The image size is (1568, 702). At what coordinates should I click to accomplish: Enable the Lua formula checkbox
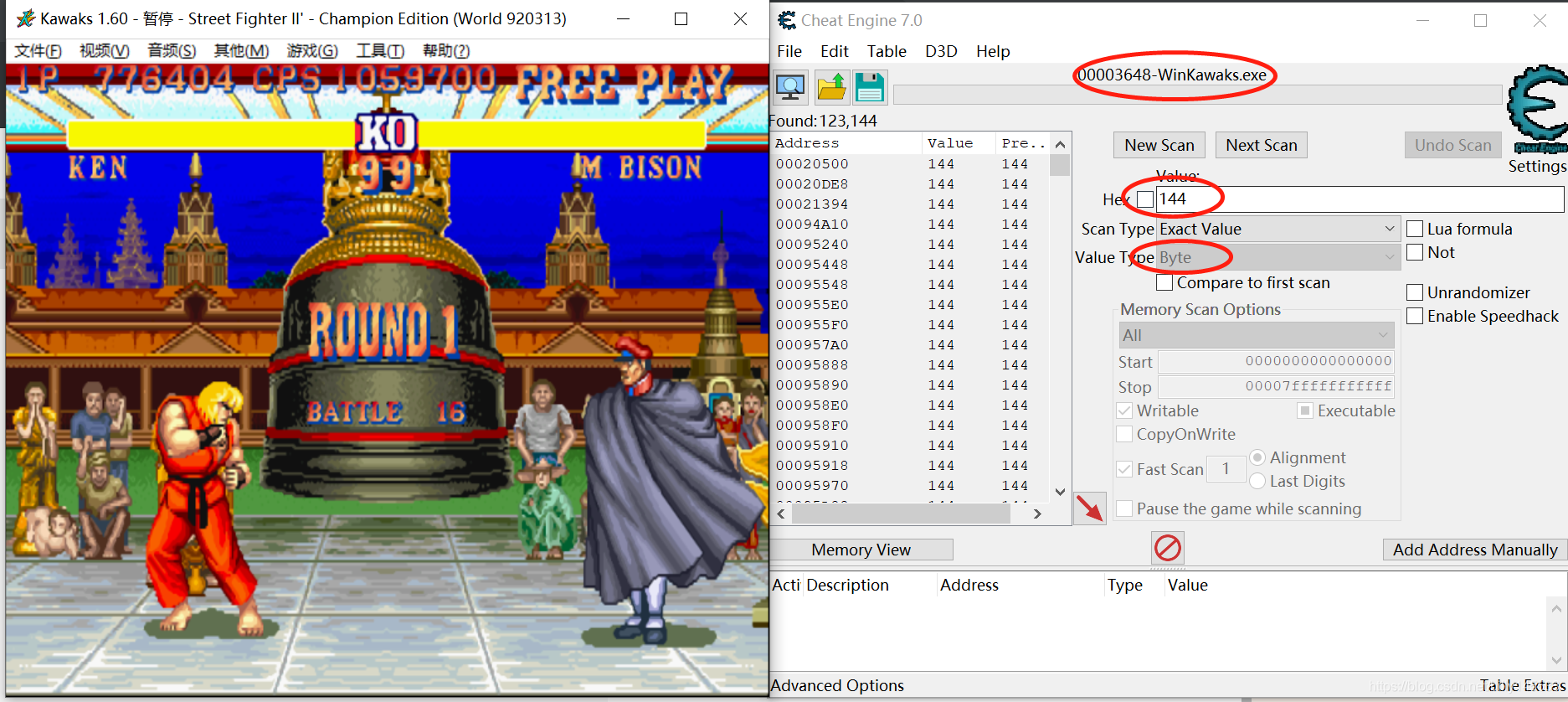point(1415,229)
